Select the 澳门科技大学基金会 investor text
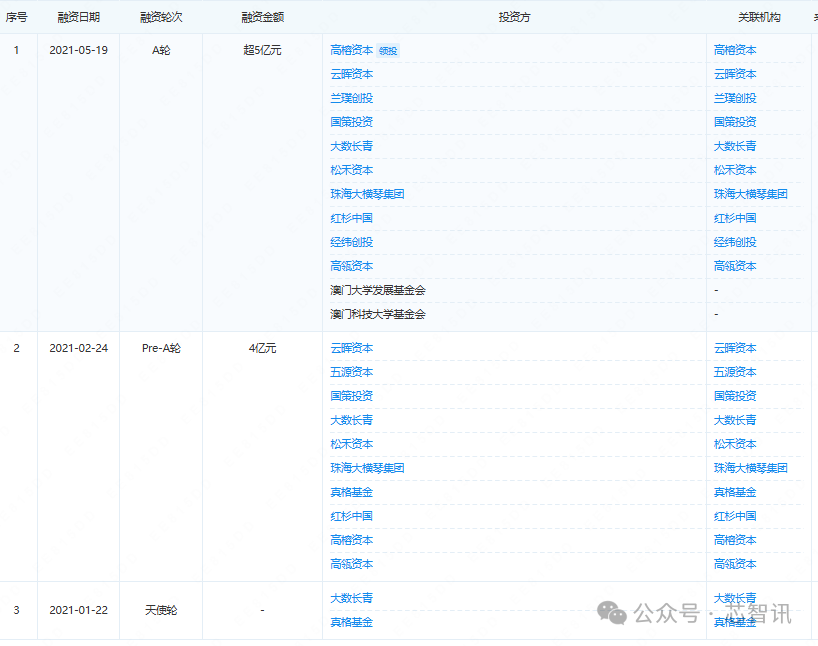 coord(378,314)
